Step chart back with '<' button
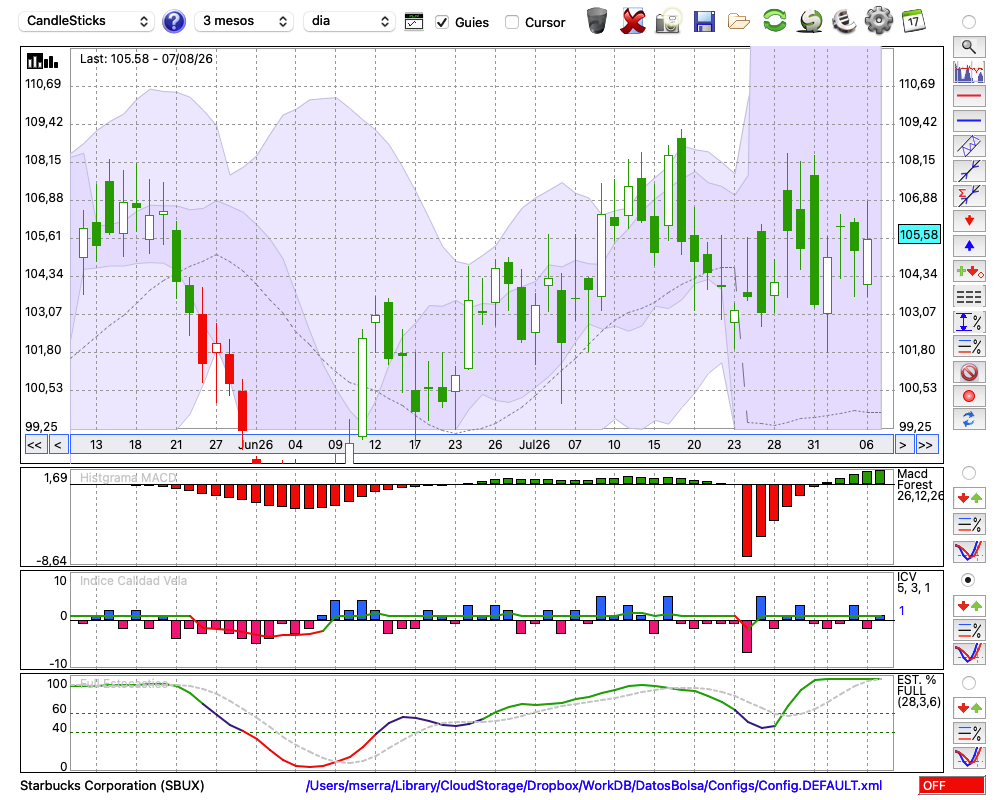Image resolution: width=1000 pixels, height=800 pixels. pyautogui.click(x=58, y=445)
